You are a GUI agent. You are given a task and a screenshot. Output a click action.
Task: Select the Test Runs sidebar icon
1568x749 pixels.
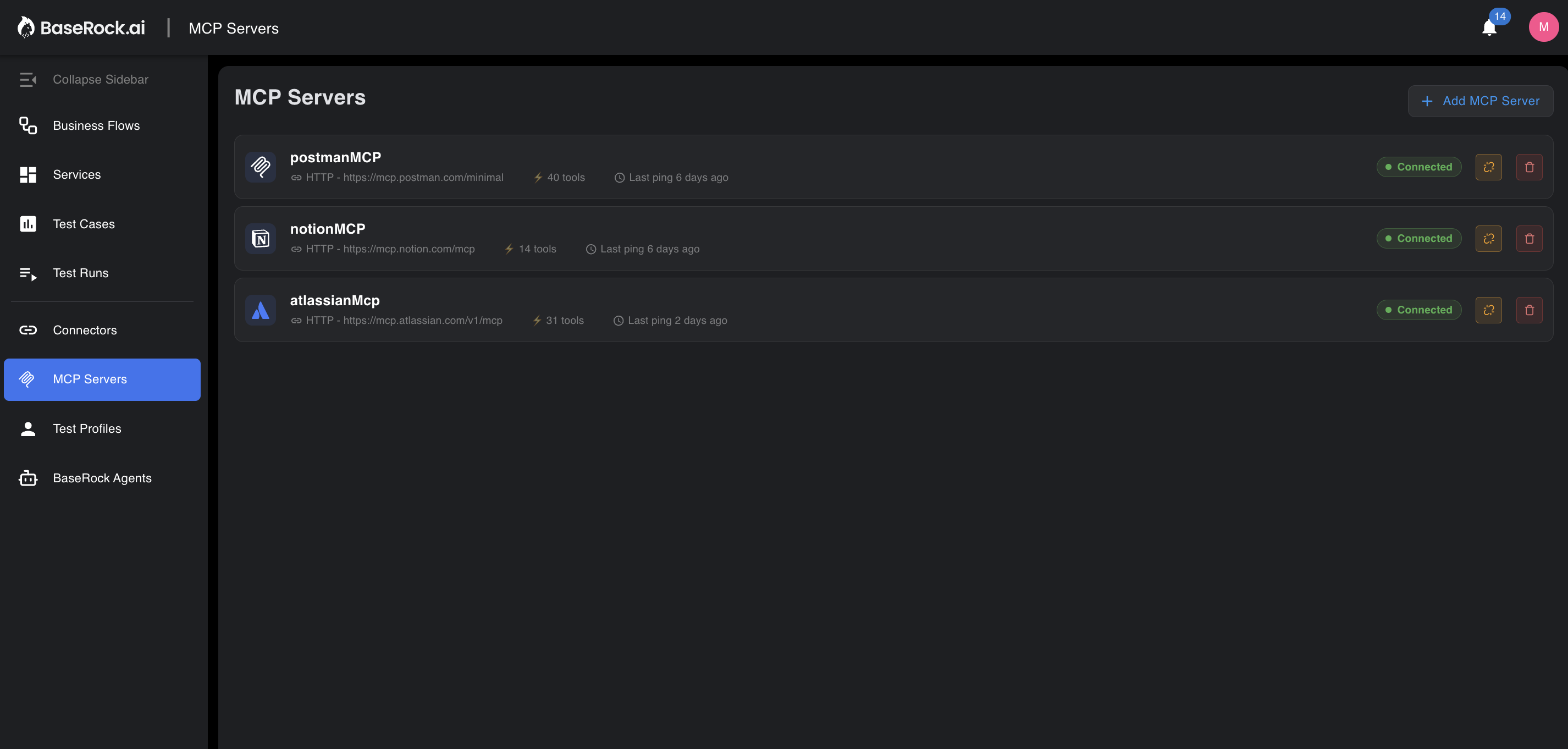28,273
